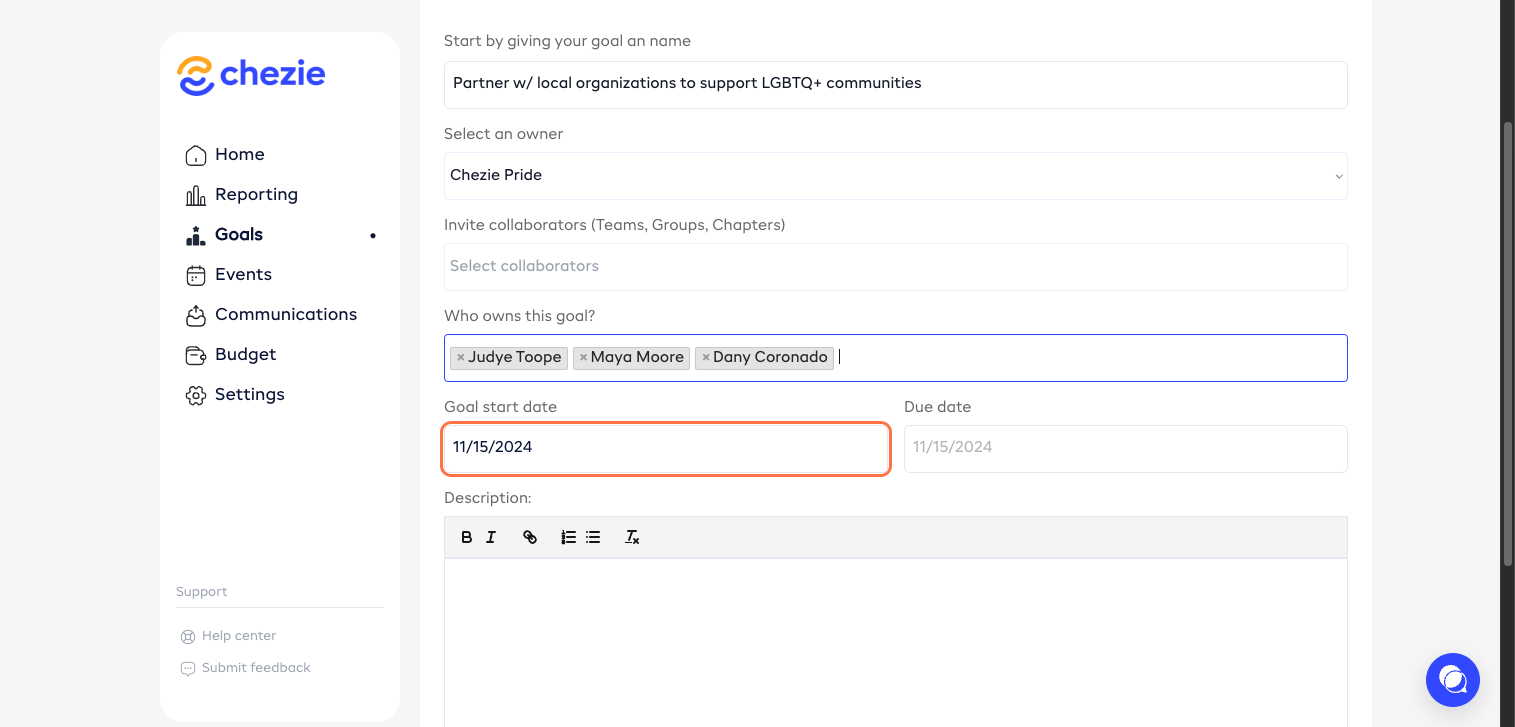Open the chat support bubble
The image size is (1515, 727).
(x=1452, y=680)
